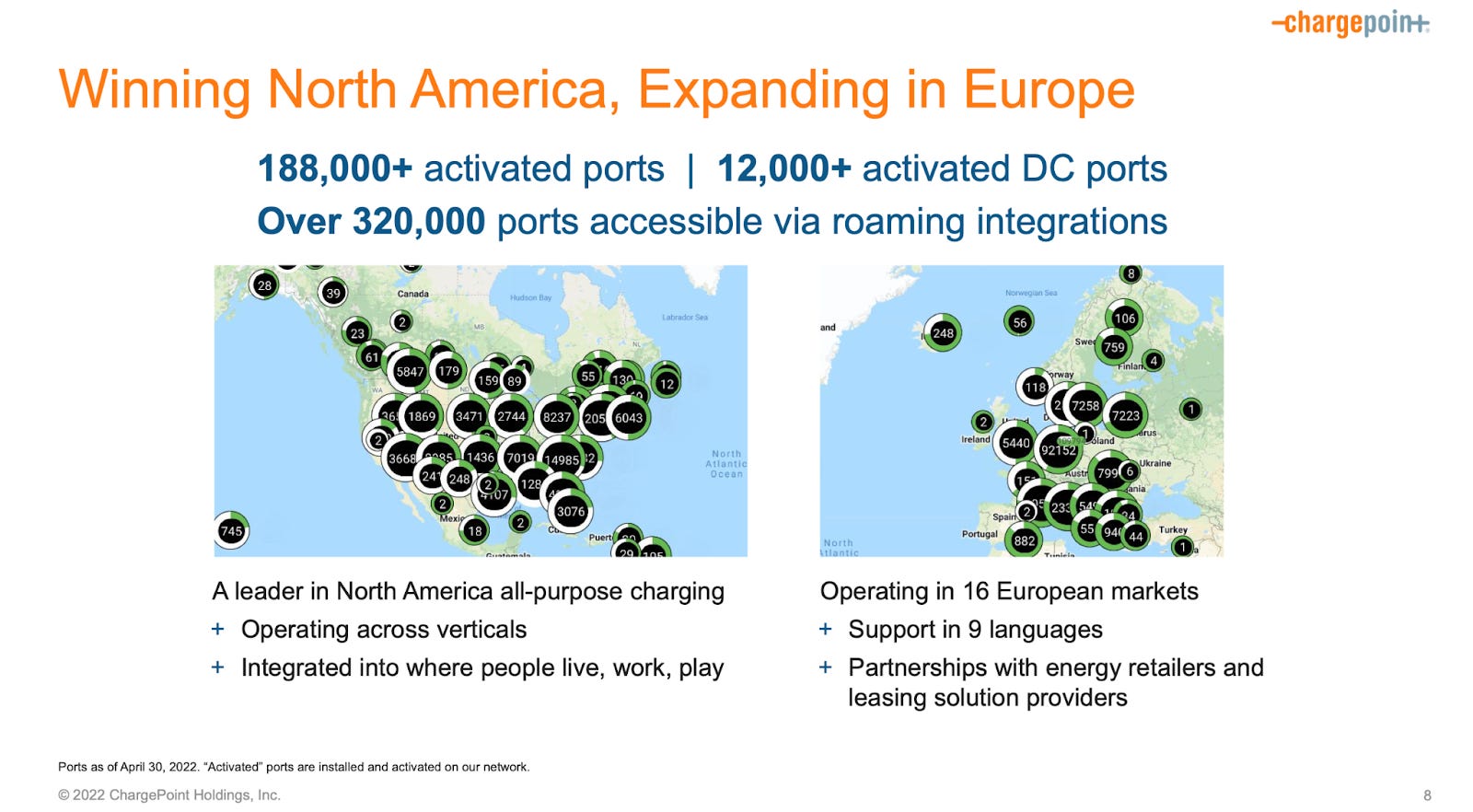Click "A leader in North America all-purpose charging"

[469, 591]
